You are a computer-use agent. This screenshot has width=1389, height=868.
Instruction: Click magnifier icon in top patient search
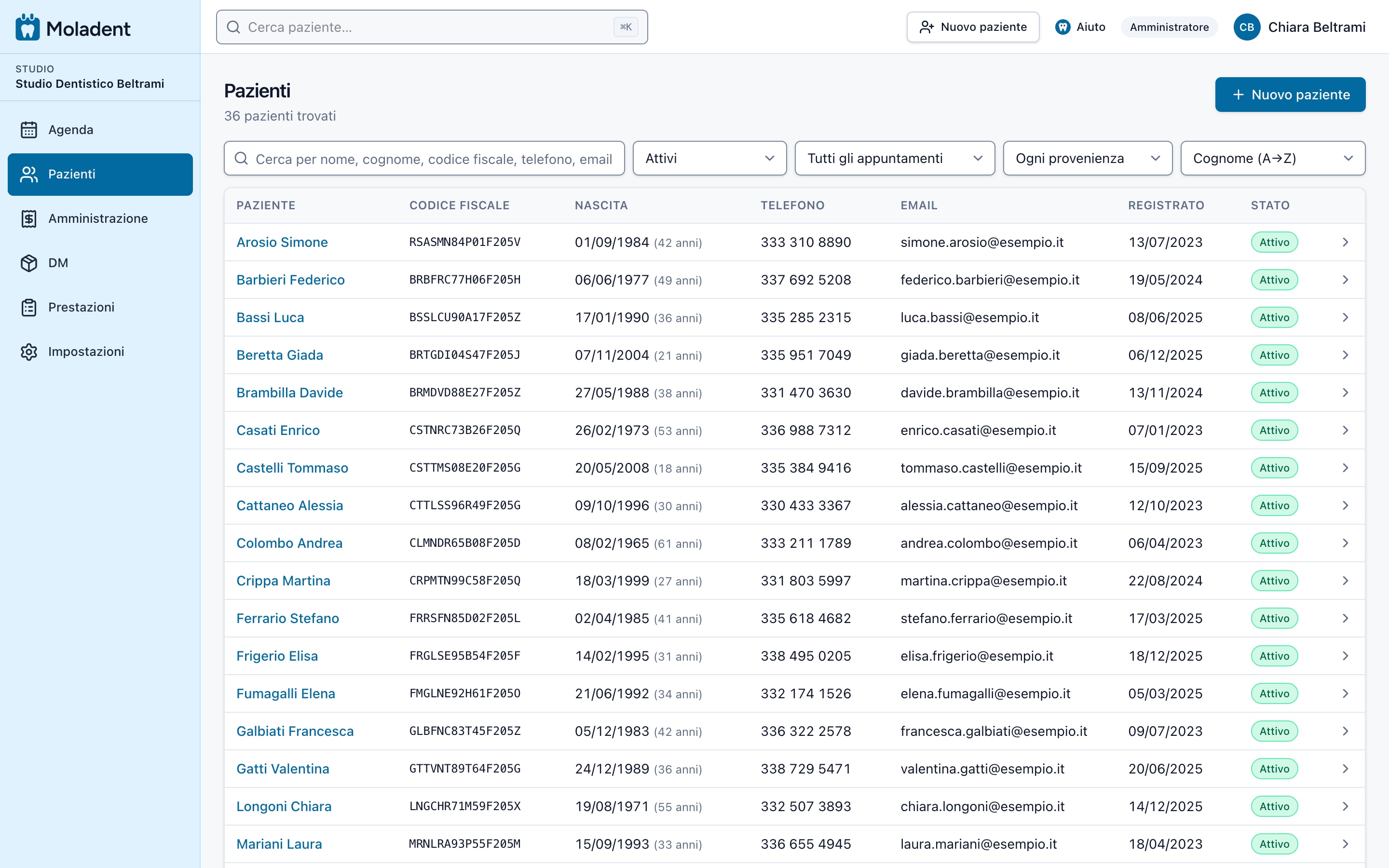coord(233,27)
